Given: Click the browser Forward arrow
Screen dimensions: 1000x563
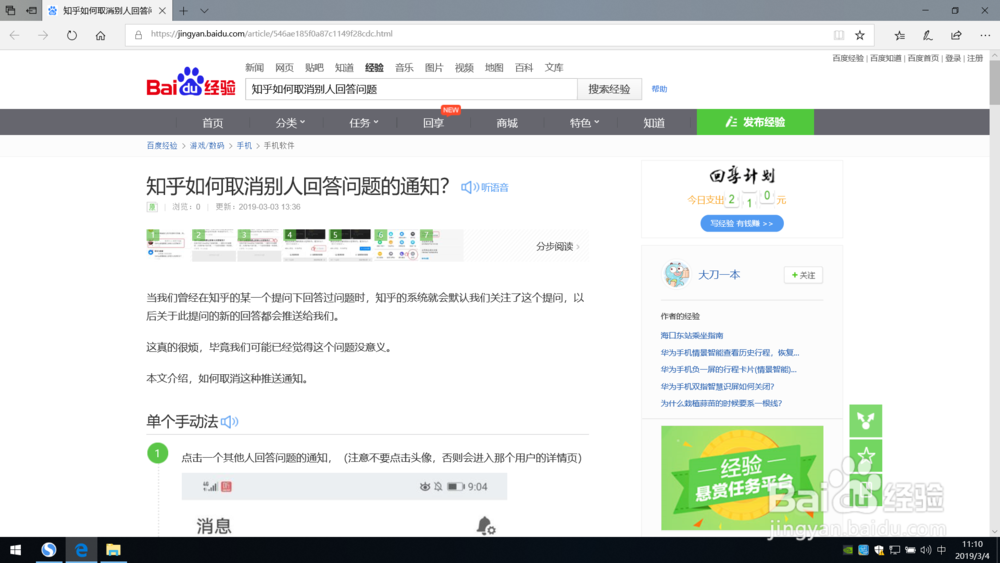Looking at the screenshot, I should pyautogui.click(x=43, y=35).
